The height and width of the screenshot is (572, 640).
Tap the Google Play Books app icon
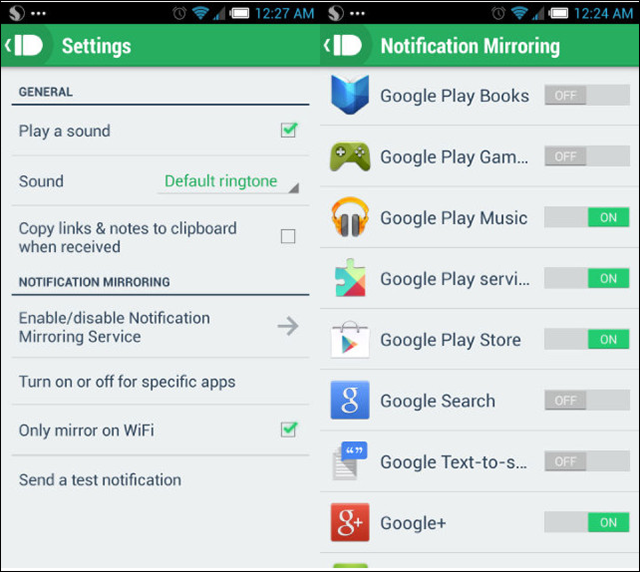350,95
